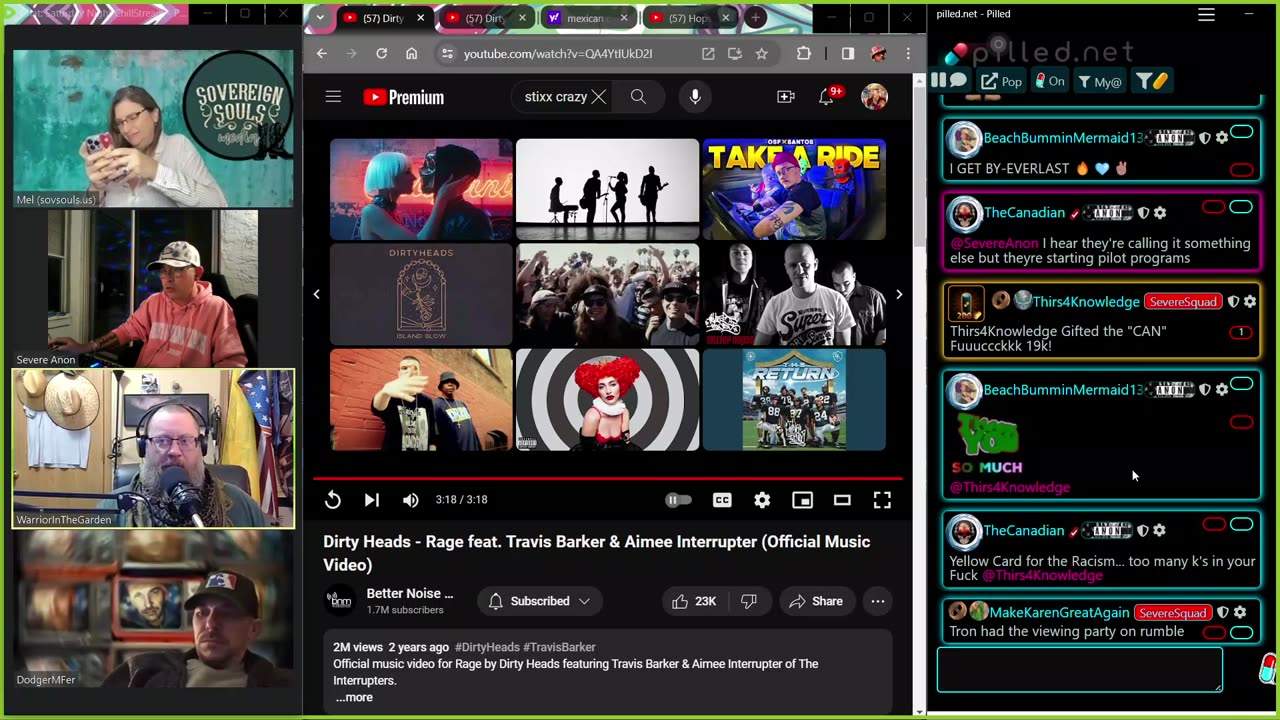Screen dimensions: 1280x720
Task: Click SevereSquad badge on Thirs4Knowledge message
Action: [1183, 302]
